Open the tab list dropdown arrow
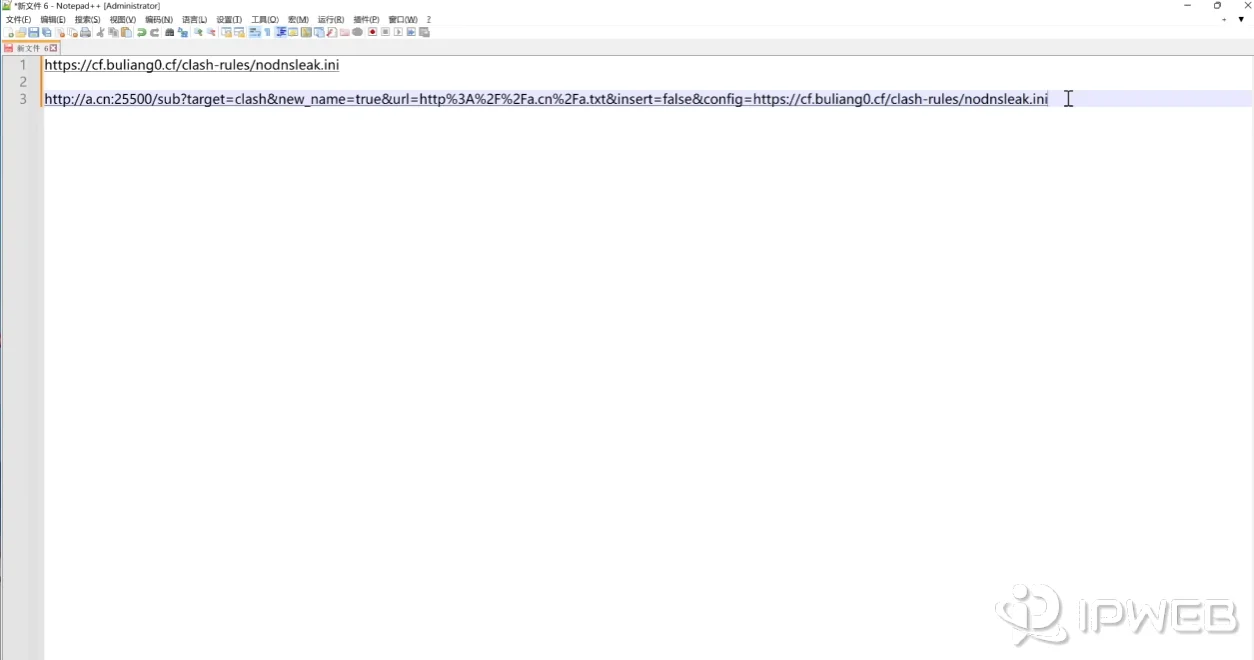The height and width of the screenshot is (660, 1254). coord(1241,19)
